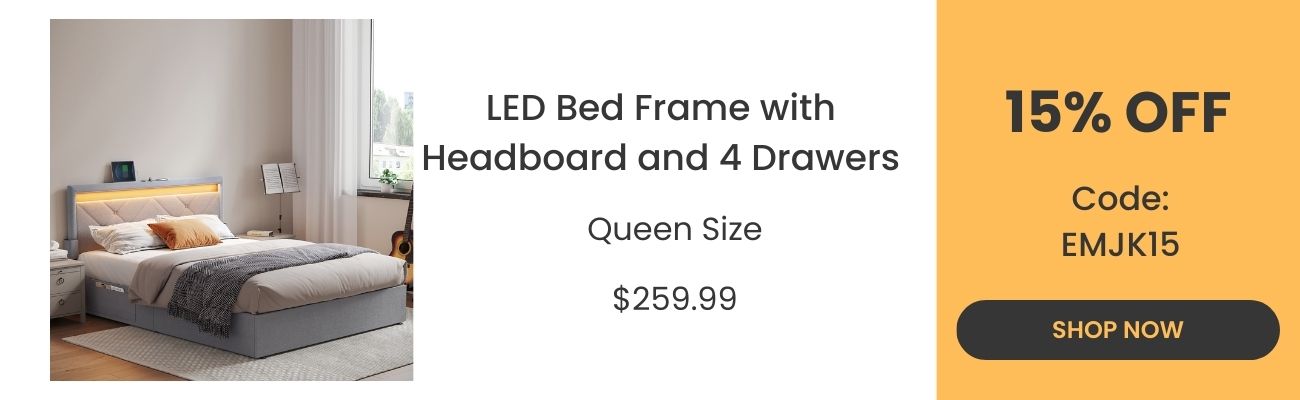Click the orange pillow on the bed

coord(185,234)
